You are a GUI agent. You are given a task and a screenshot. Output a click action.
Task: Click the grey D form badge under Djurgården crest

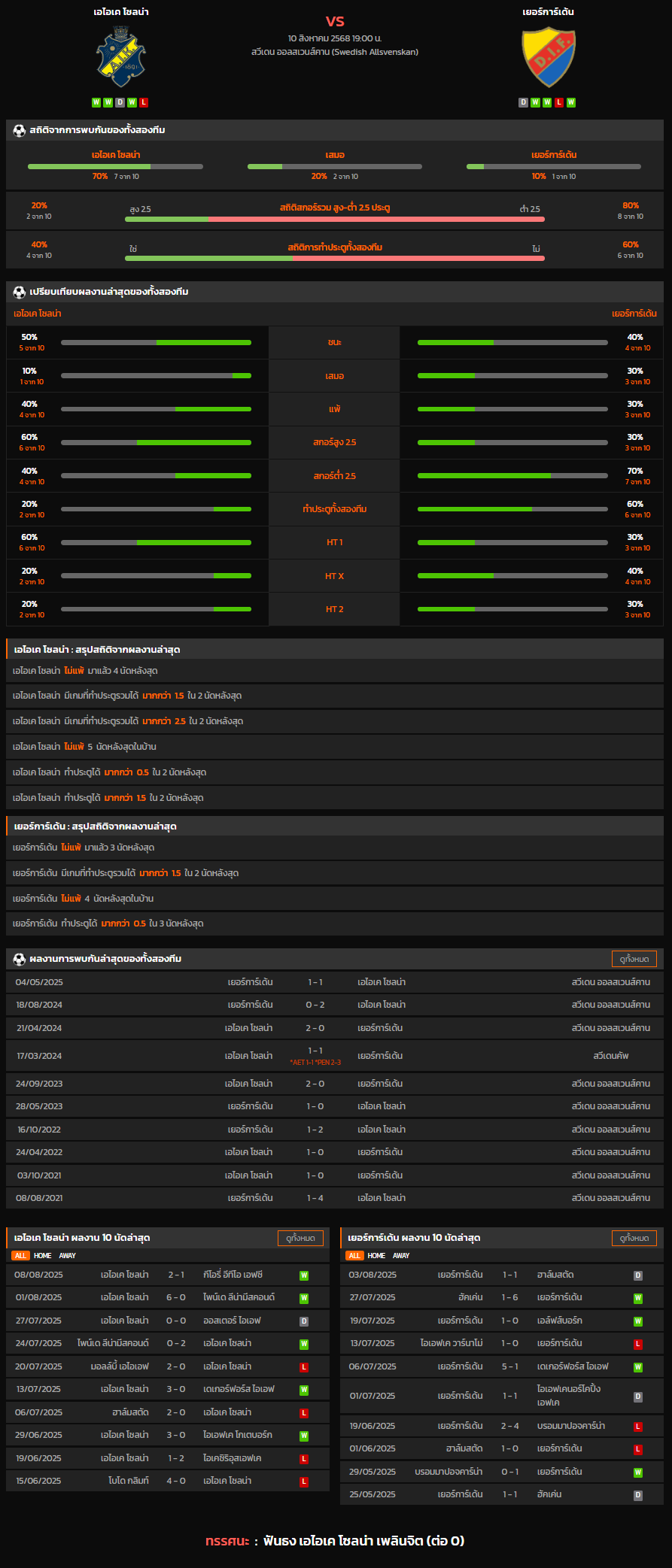(523, 102)
